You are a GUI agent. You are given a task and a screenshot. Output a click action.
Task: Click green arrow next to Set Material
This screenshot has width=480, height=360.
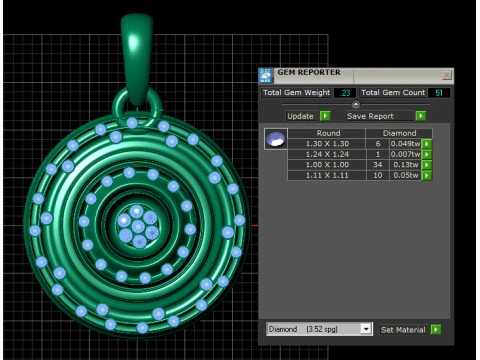point(436,330)
